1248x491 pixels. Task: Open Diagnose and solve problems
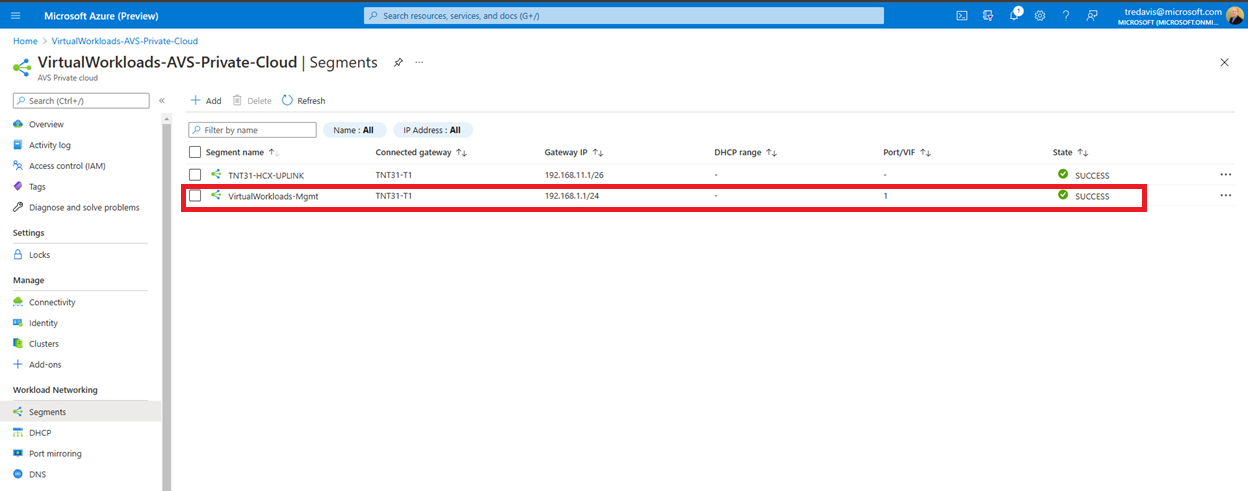84,208
